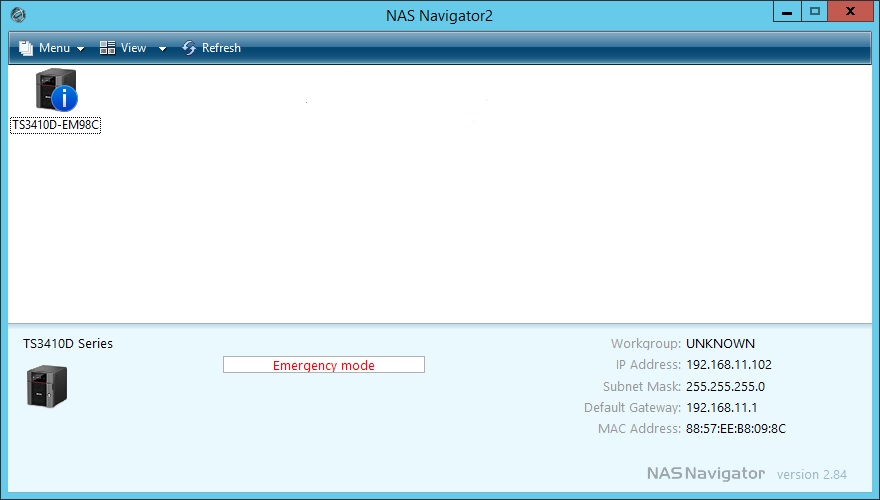Open the Menu text item
Screen dimensions: 880x500
click(x=54, y=48)
